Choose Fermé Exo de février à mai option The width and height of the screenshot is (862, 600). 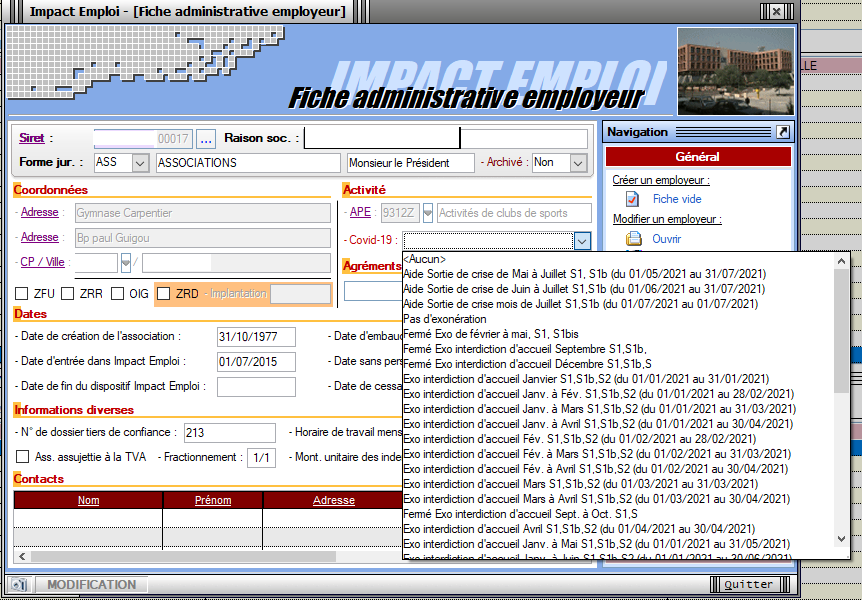click(x=491, y=334)
